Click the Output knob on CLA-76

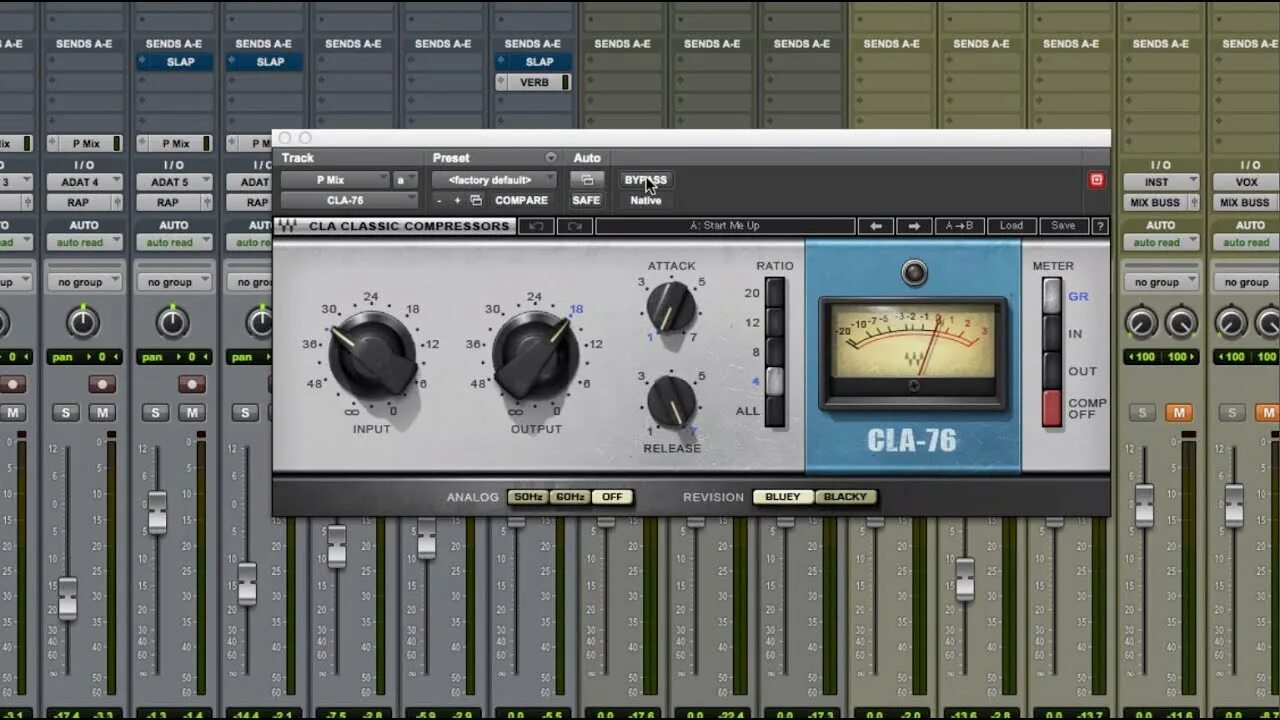tap(536, 355)
